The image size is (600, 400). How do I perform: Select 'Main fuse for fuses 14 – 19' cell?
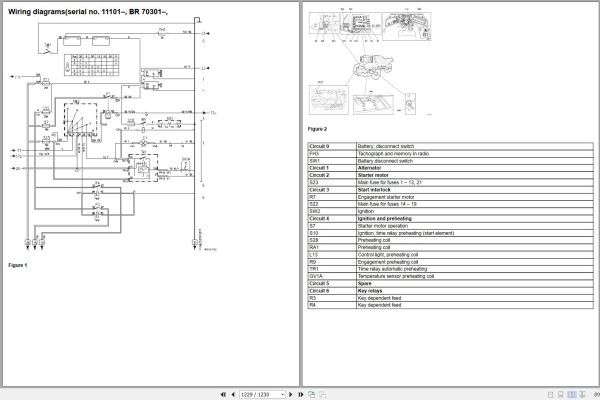tap(474, 204)
